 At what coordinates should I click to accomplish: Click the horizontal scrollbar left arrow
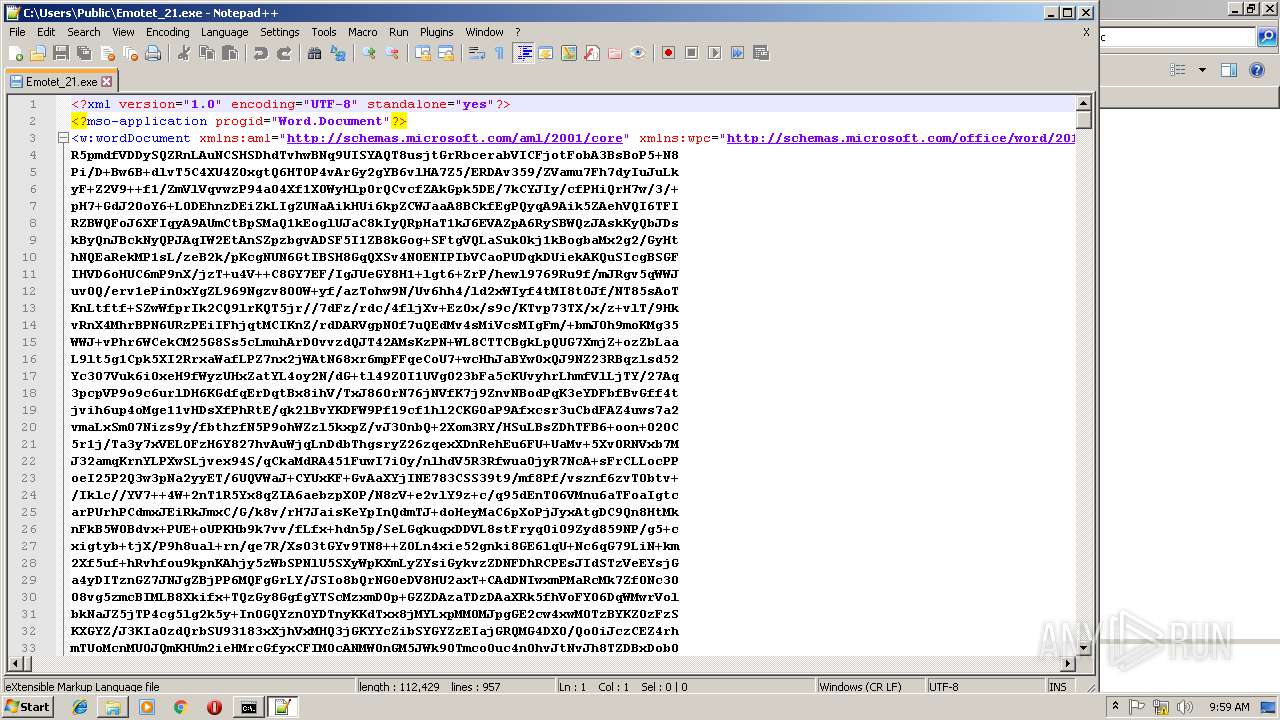[x=14, y=663]
